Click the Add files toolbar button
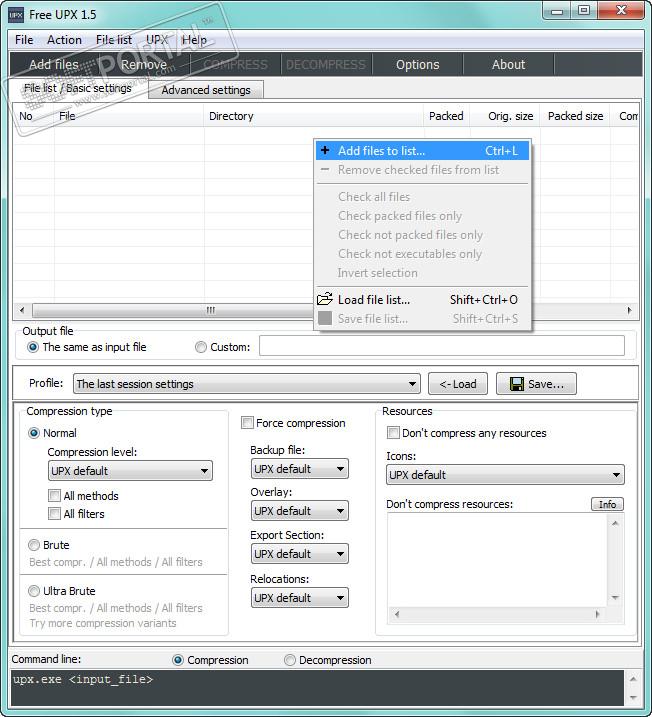652x717 pixels. [x=54, y=64]
